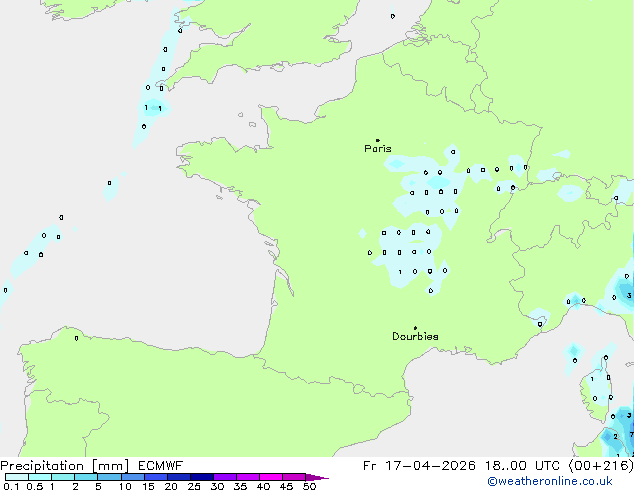Select the 1–2 mm legend swatch
Image resolution: width=634 pixels, height=490 pixels.
pos(63,477)
